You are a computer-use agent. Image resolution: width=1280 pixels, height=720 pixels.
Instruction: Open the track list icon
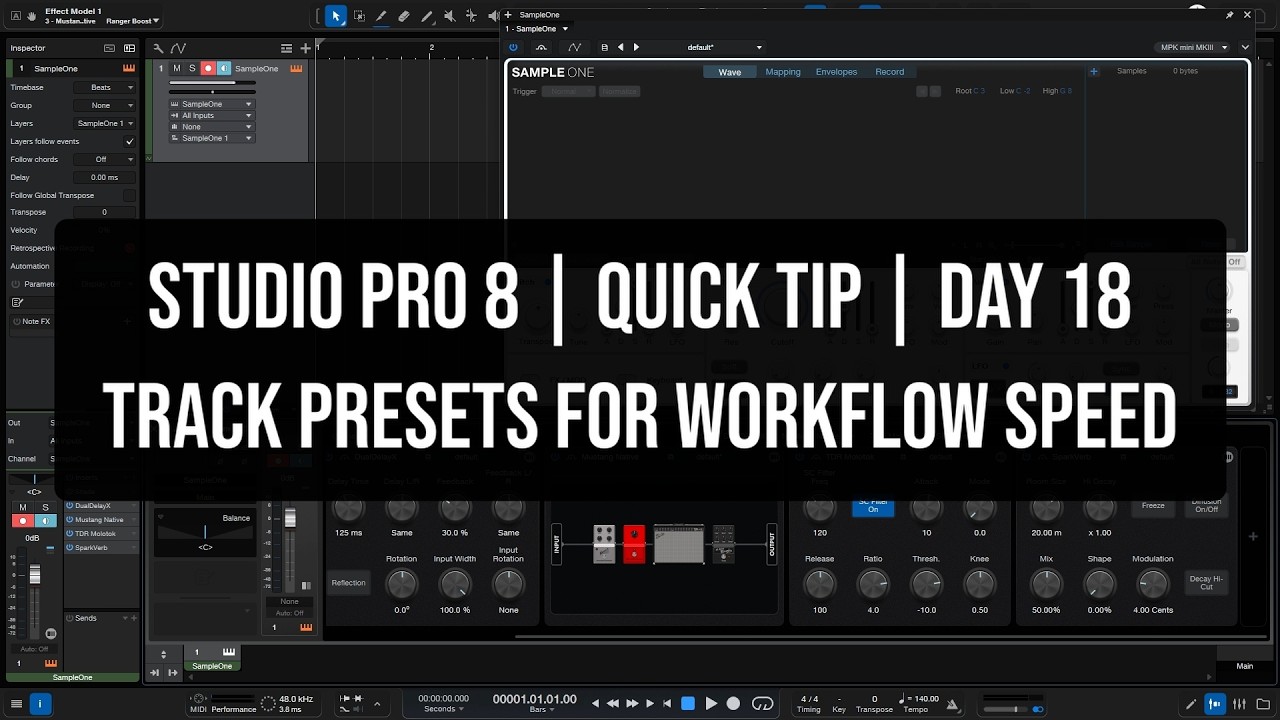point(287,48)
